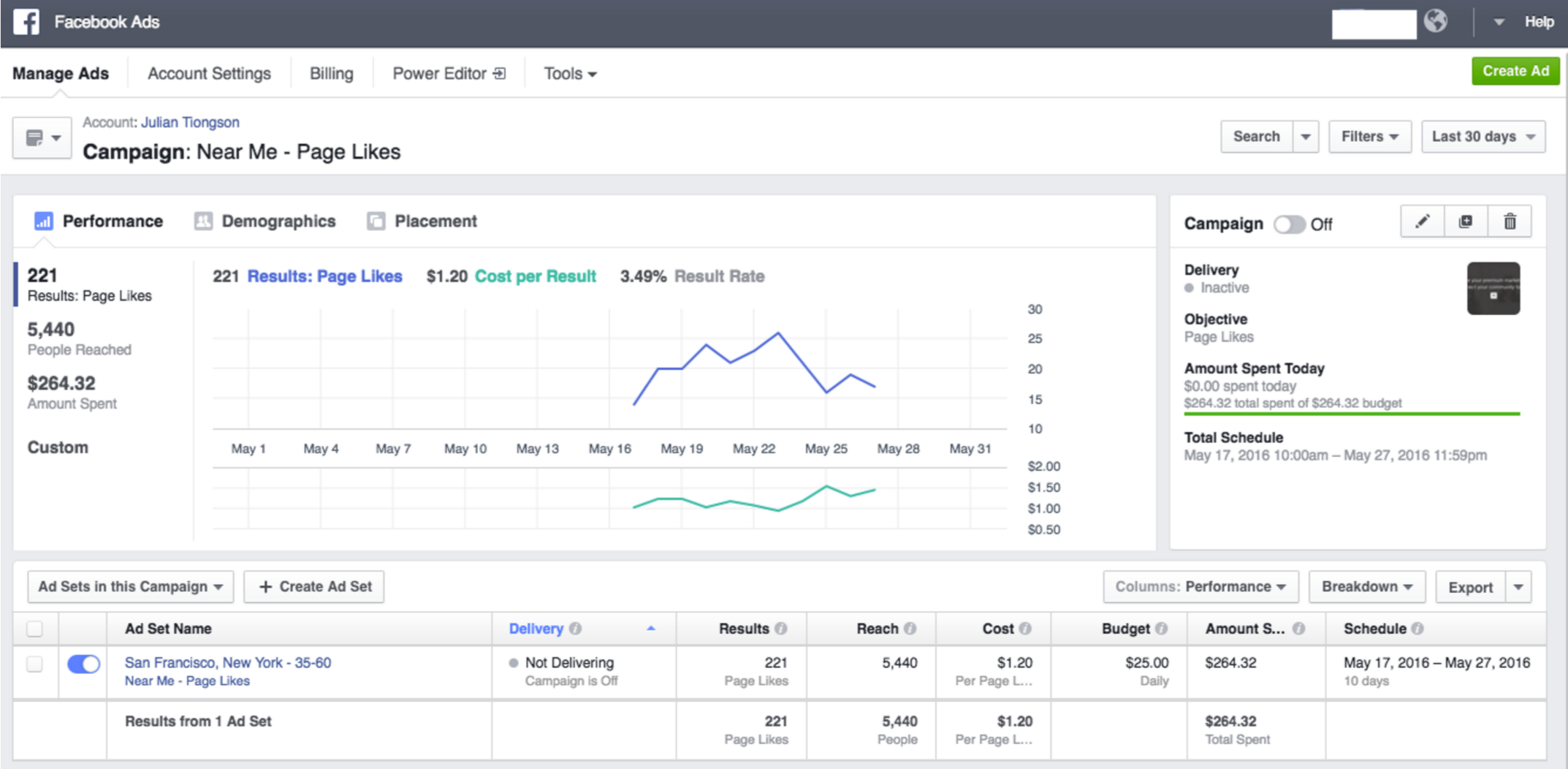Expand the Tools menu
This screenshot has height=769, width=1568.
coord(570,73)
